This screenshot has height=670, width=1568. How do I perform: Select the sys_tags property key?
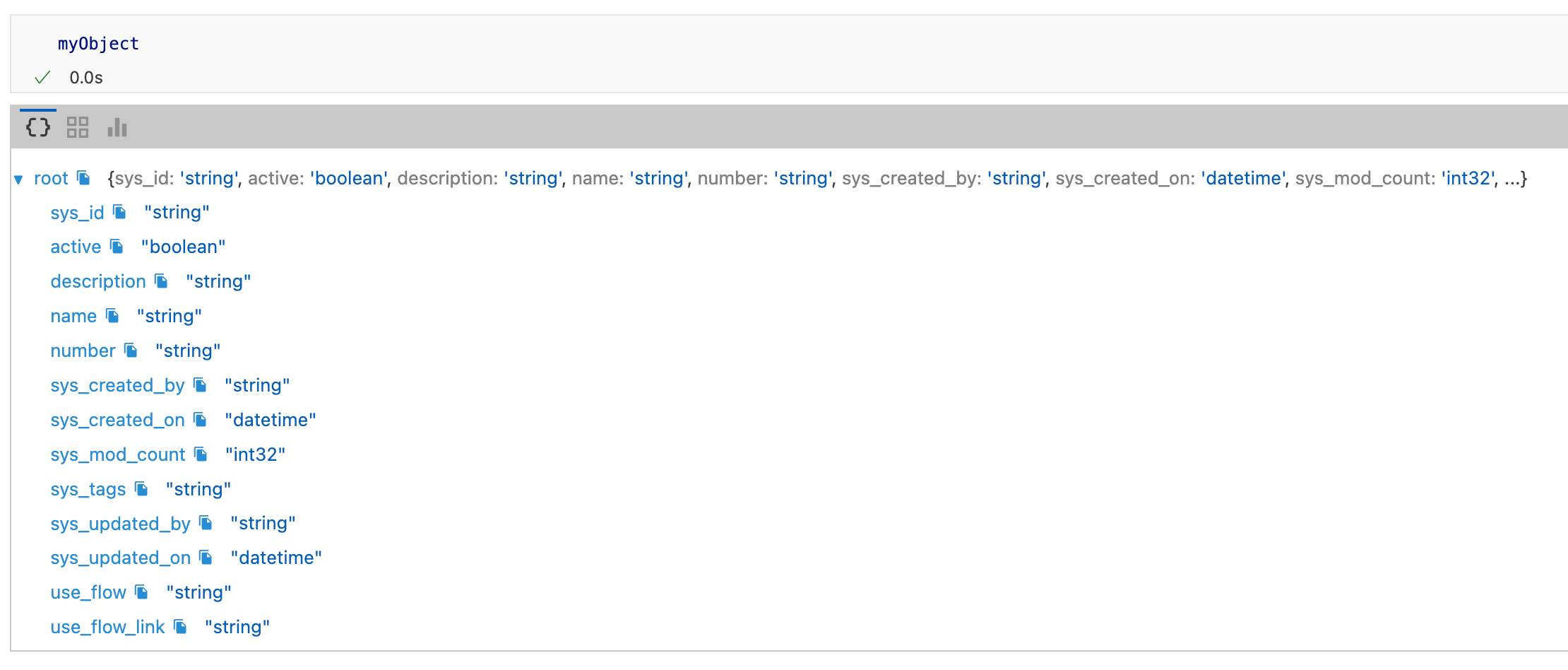[x=88, y=489]
